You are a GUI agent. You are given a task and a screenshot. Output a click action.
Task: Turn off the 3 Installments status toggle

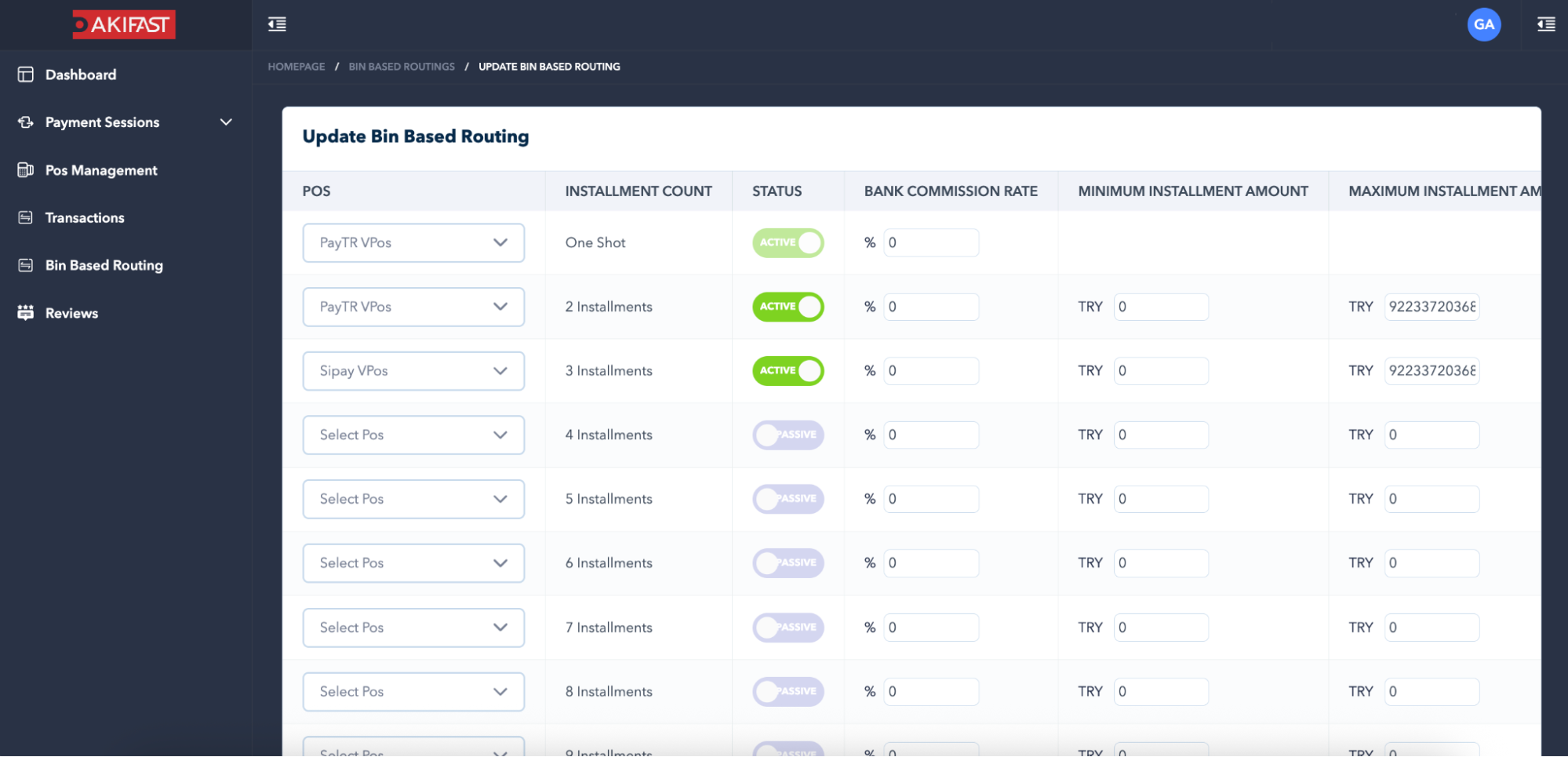(788, 371)
